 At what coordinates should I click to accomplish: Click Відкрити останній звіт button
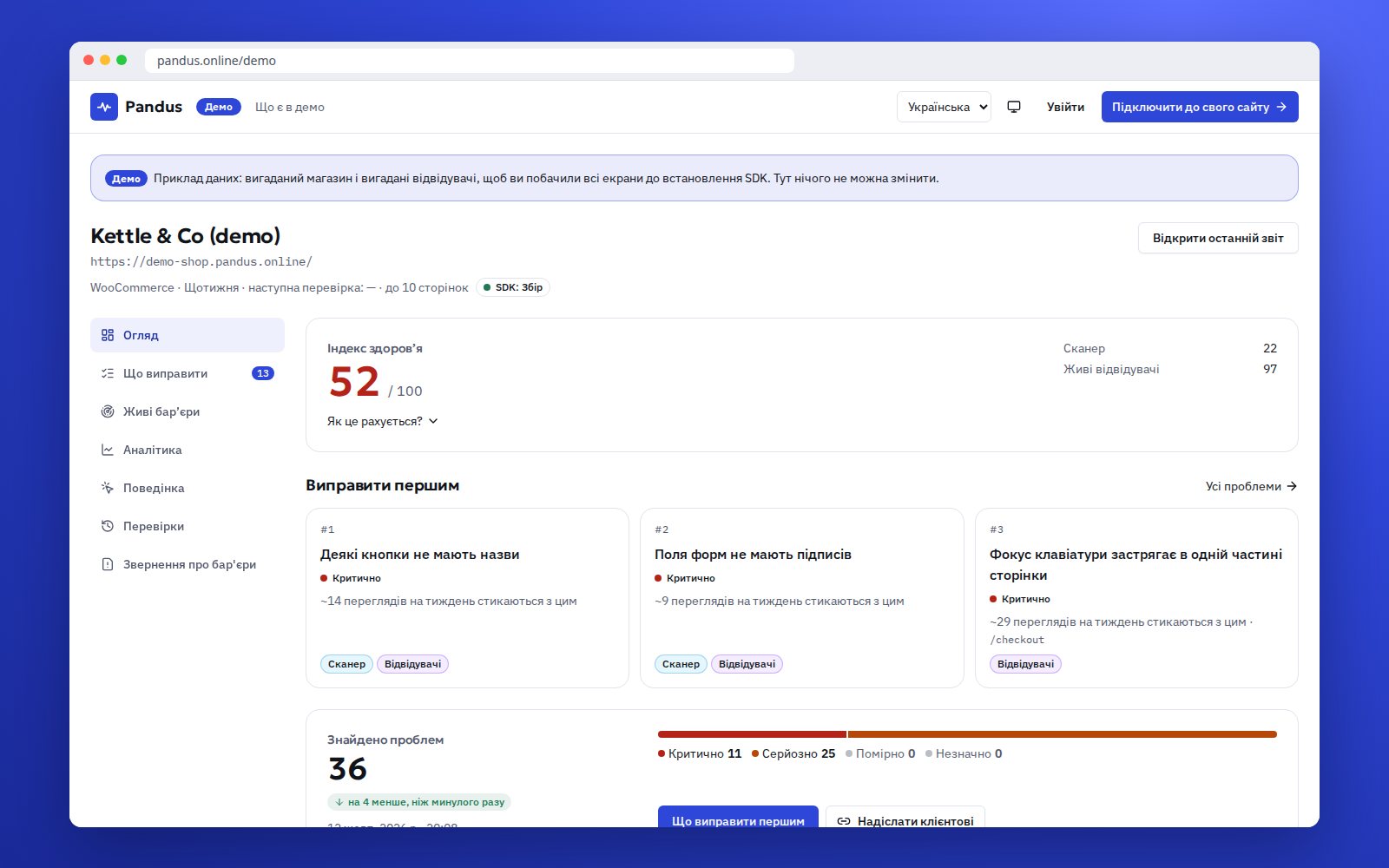(1218, 238)
